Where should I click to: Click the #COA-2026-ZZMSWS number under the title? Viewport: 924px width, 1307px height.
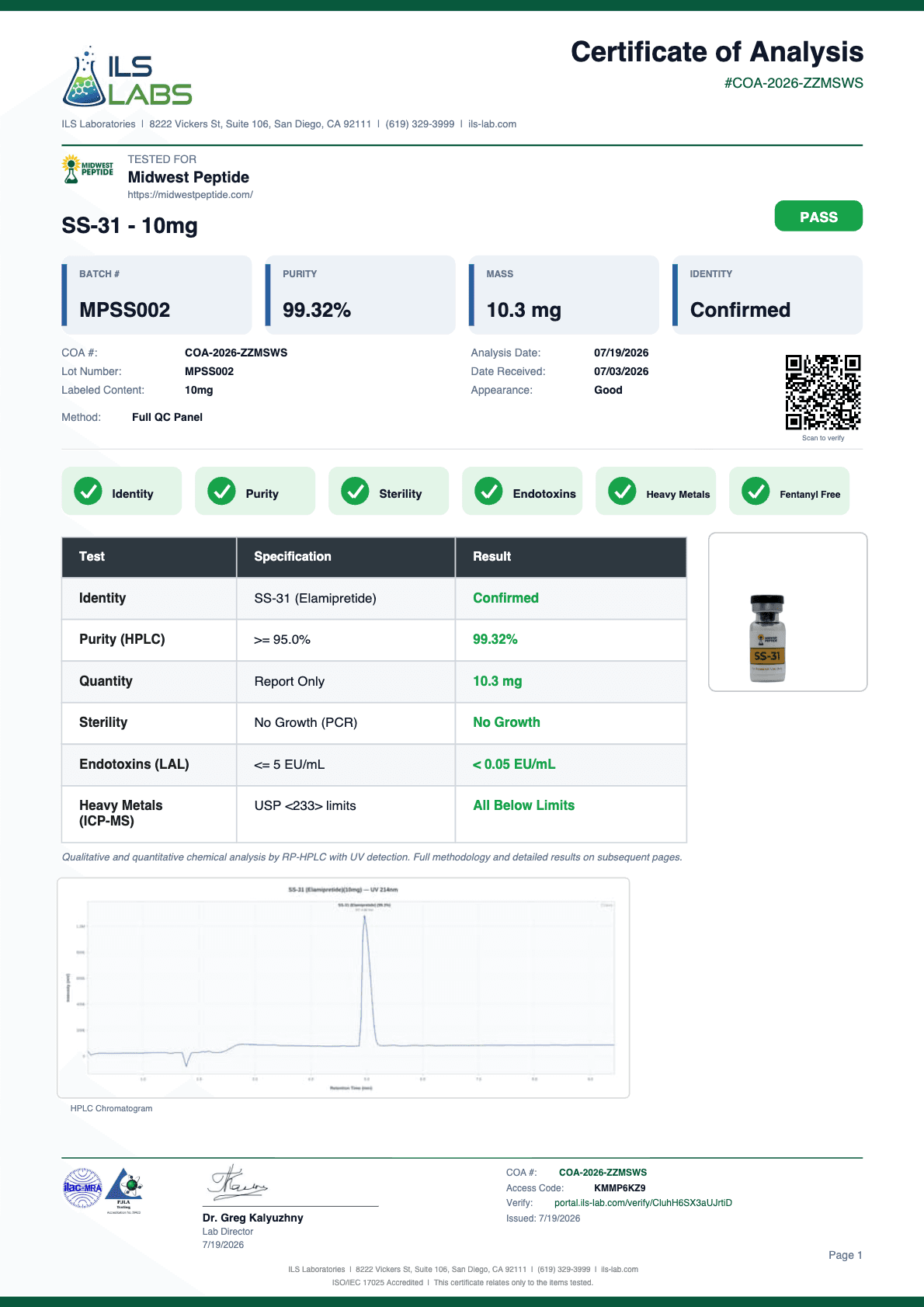794,83
